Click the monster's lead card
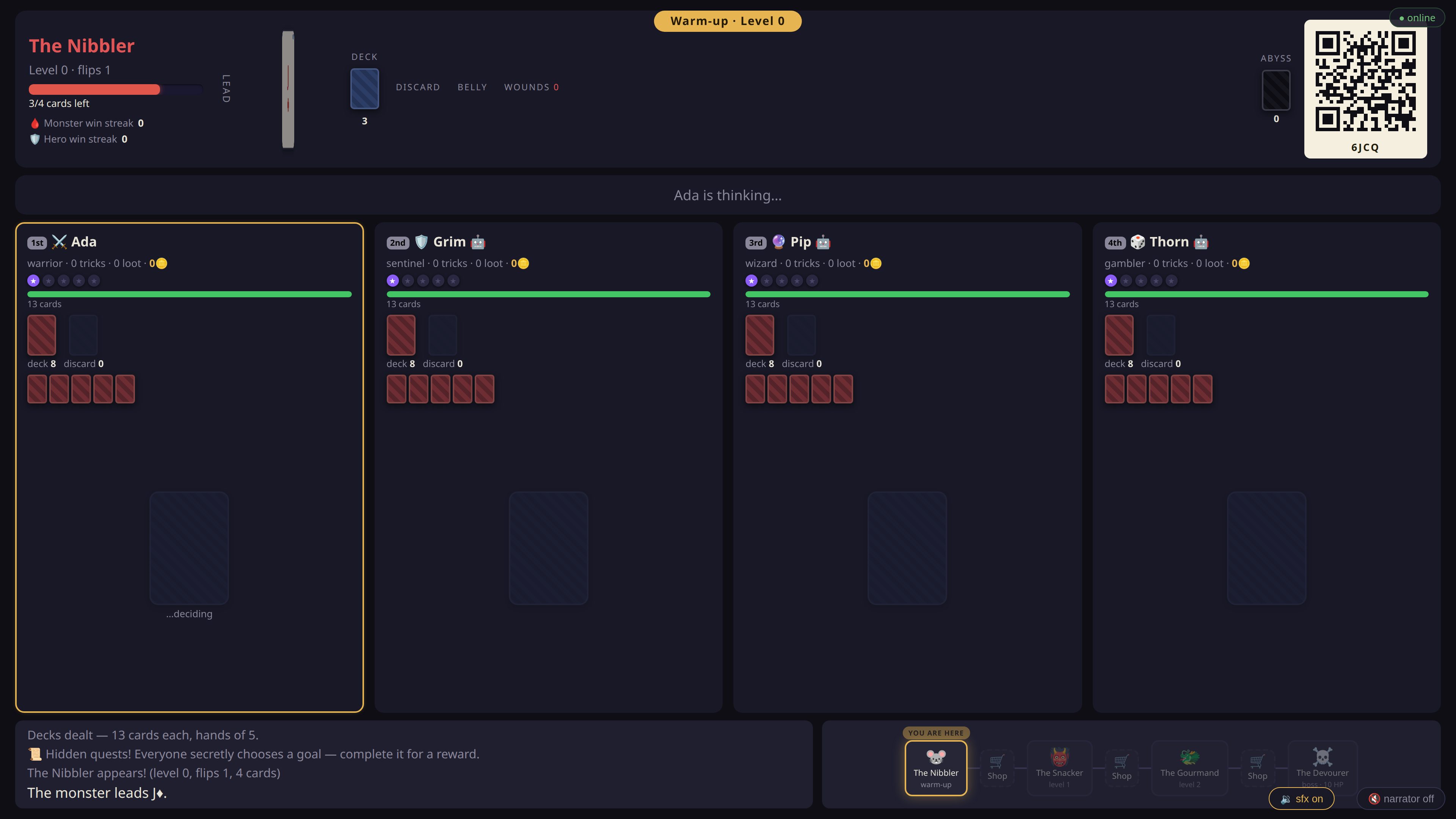1456x819 pixels. tap(288, 89)
